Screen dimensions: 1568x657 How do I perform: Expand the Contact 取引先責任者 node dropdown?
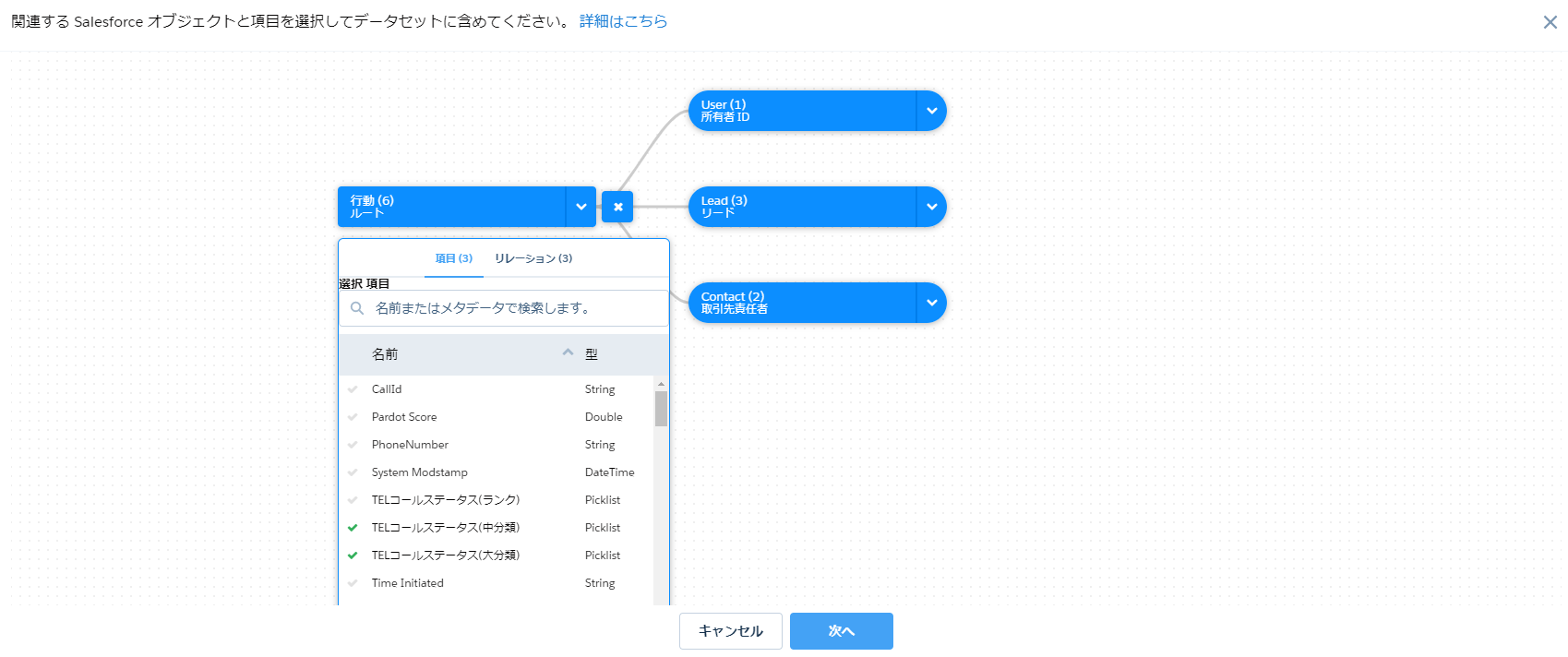coord(931,303)
